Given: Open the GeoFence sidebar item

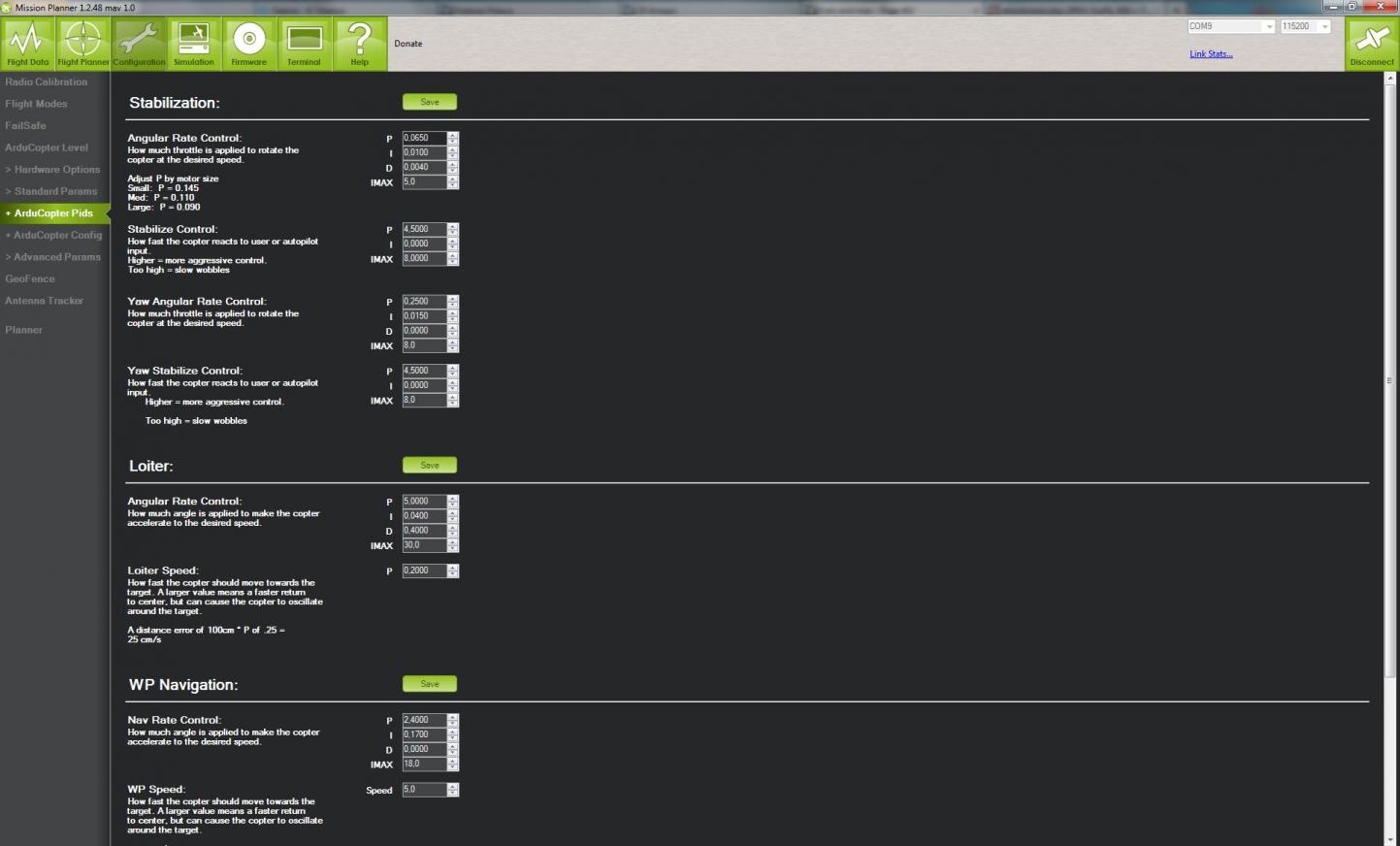Looking at the screenshot, I should point(30,278).
